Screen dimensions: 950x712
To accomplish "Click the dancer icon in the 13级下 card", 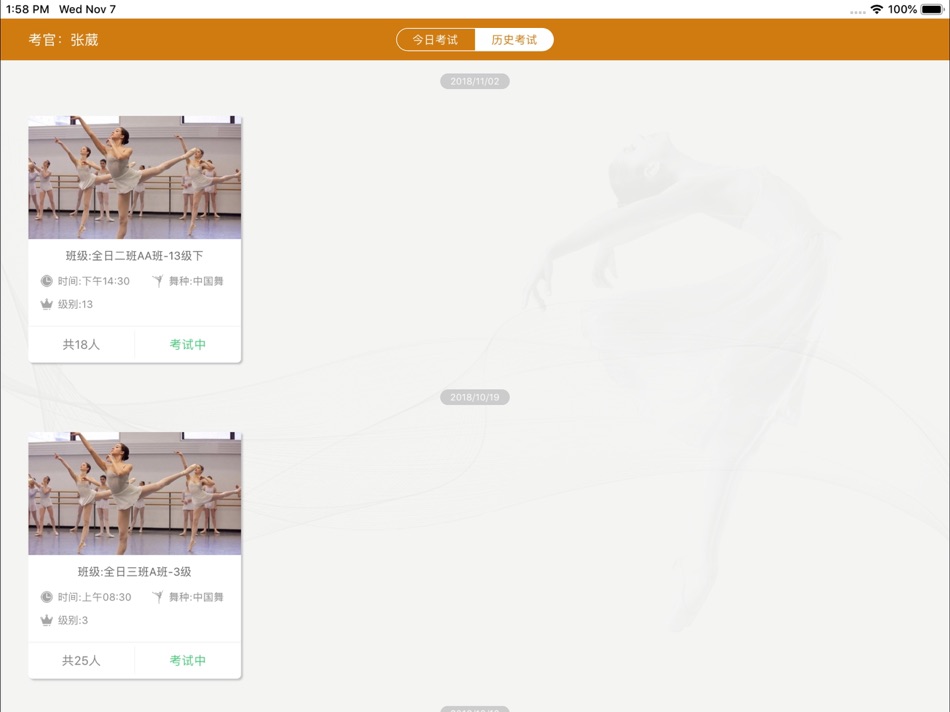I will pyautogui.click(x=158, y=281).
